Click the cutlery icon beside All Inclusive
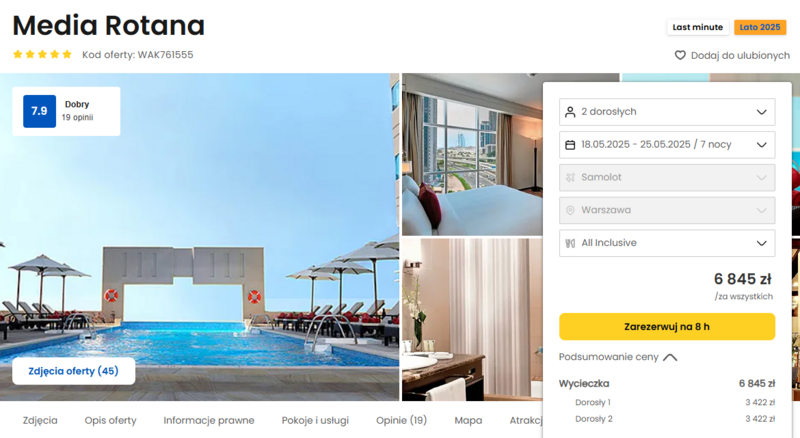800x438 pixels. coord(570,243)
